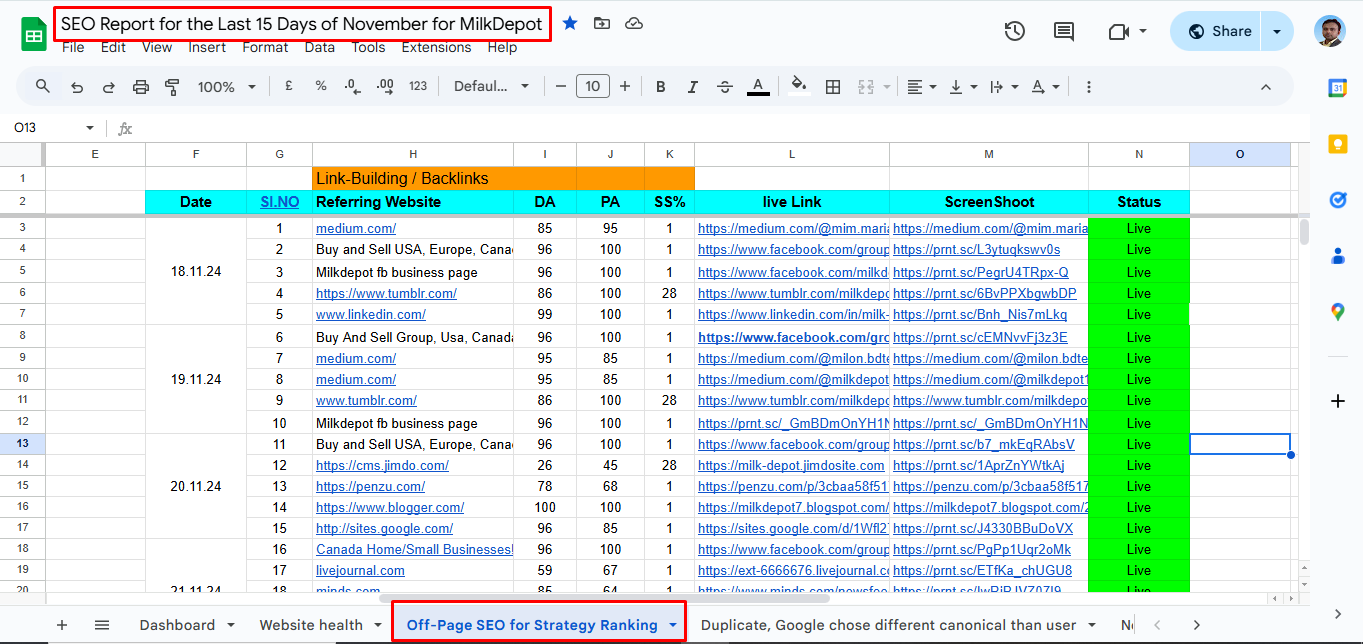The height and width of the screenshot is (644, 1363).
Task: Open the zoom level dropdown
Action: 228,87
